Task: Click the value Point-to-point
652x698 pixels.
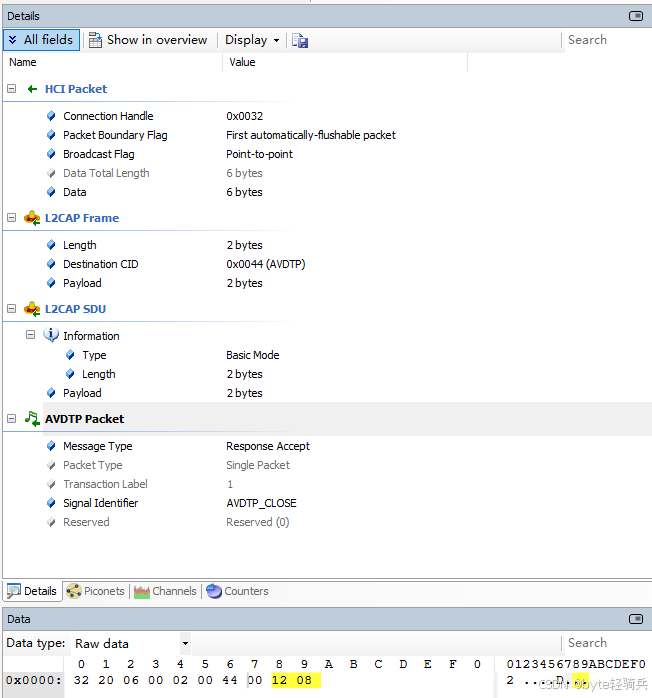Action: [x=259, y=154]
